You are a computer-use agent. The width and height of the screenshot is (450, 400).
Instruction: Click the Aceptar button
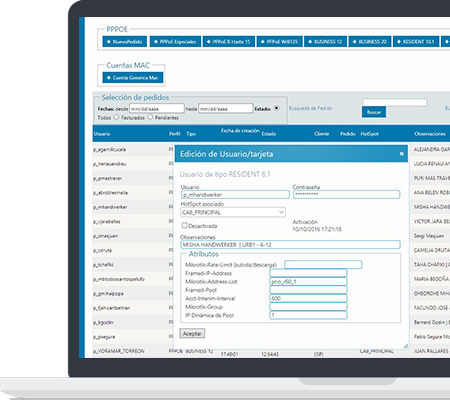tap(192, 333)
